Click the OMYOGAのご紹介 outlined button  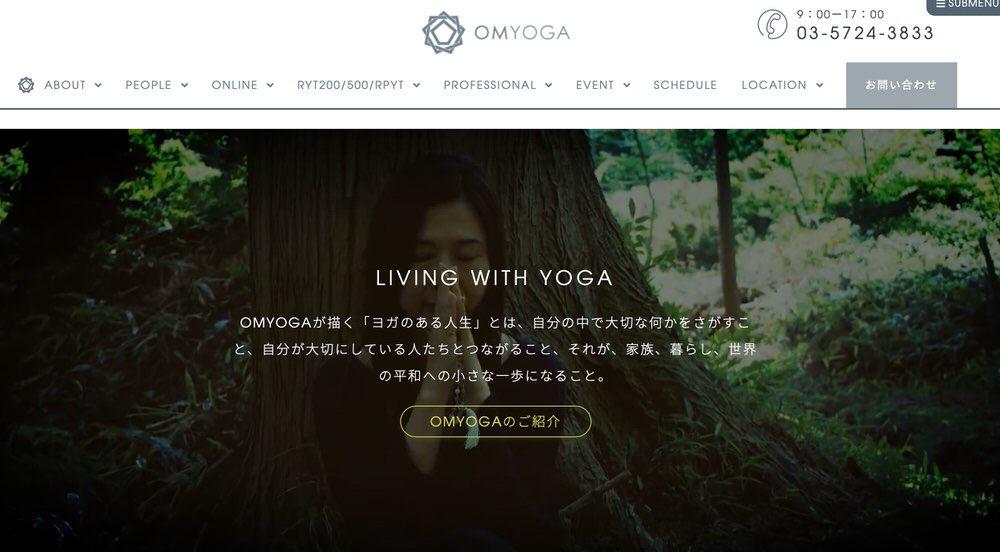(x=496, y=421)
